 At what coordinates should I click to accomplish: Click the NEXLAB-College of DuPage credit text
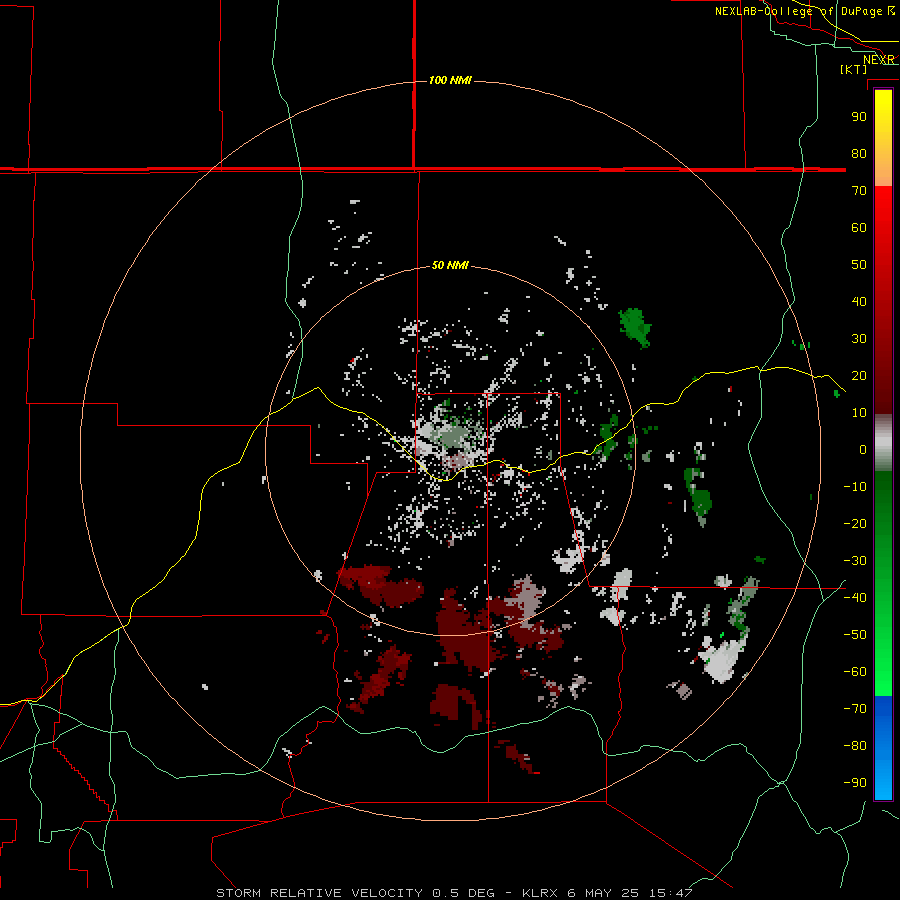point(805,11)
